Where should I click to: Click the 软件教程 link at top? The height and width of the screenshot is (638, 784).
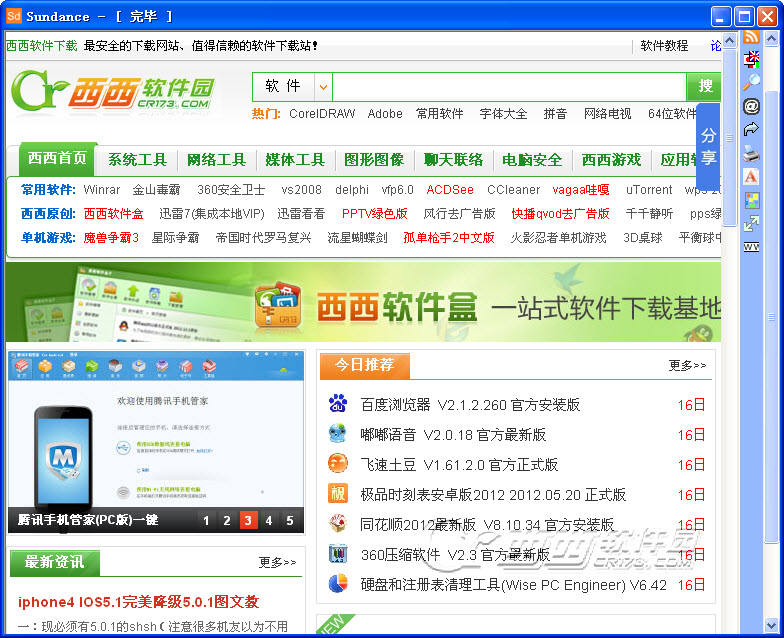[x=664, y=46]
